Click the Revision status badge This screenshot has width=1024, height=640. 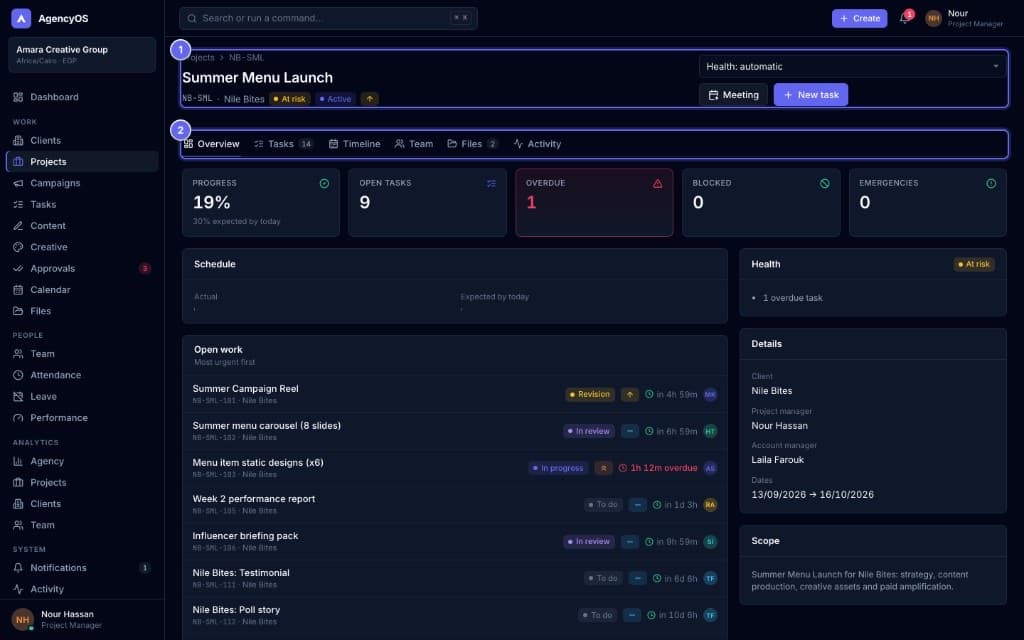[x=590, y=395]
